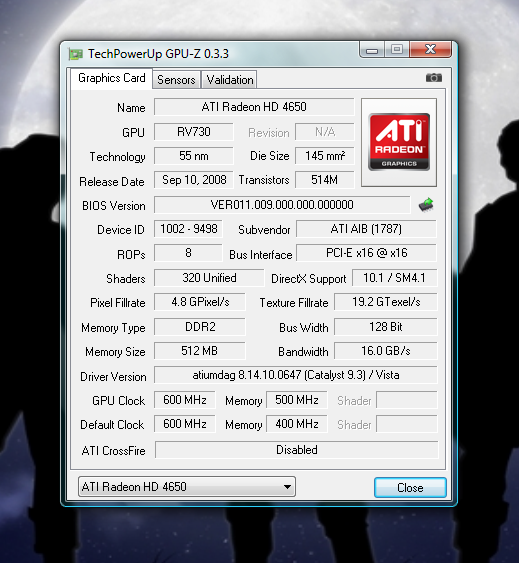Screen dimensions: 519x563
Task: Click DirectX Support value 10.1 / SM4.1
Action: click(x=394, y=278)
